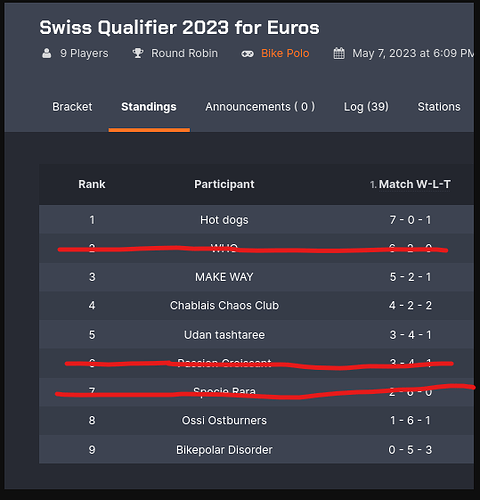Select the Ossi Ostburners row
This screenshot has width=480, height=500.
tap(256, 420)
